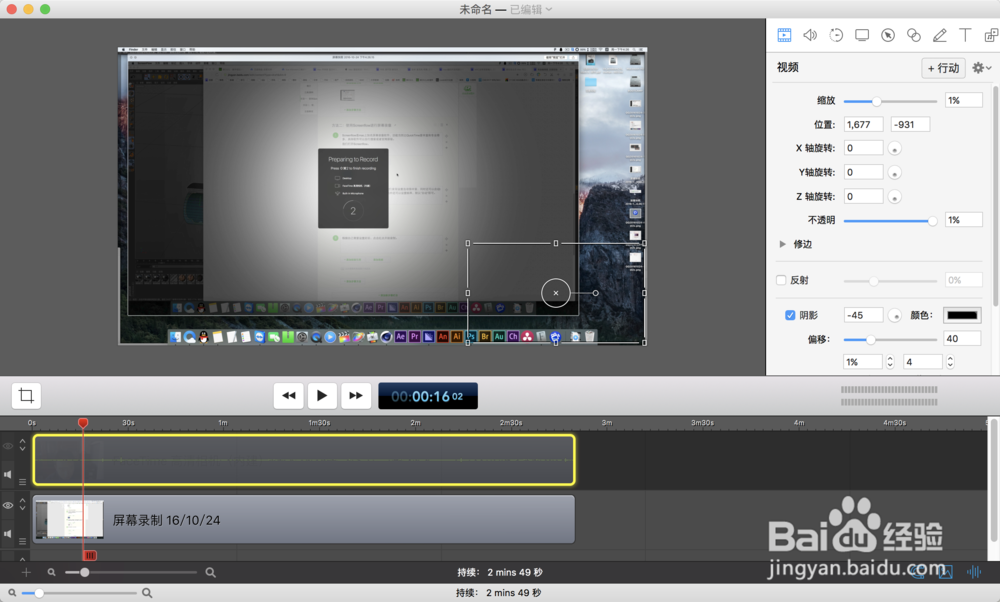This screenshot has width=1000, height=602.
Task: Open the Audio properties tab
Action: (x=810, y=35)
